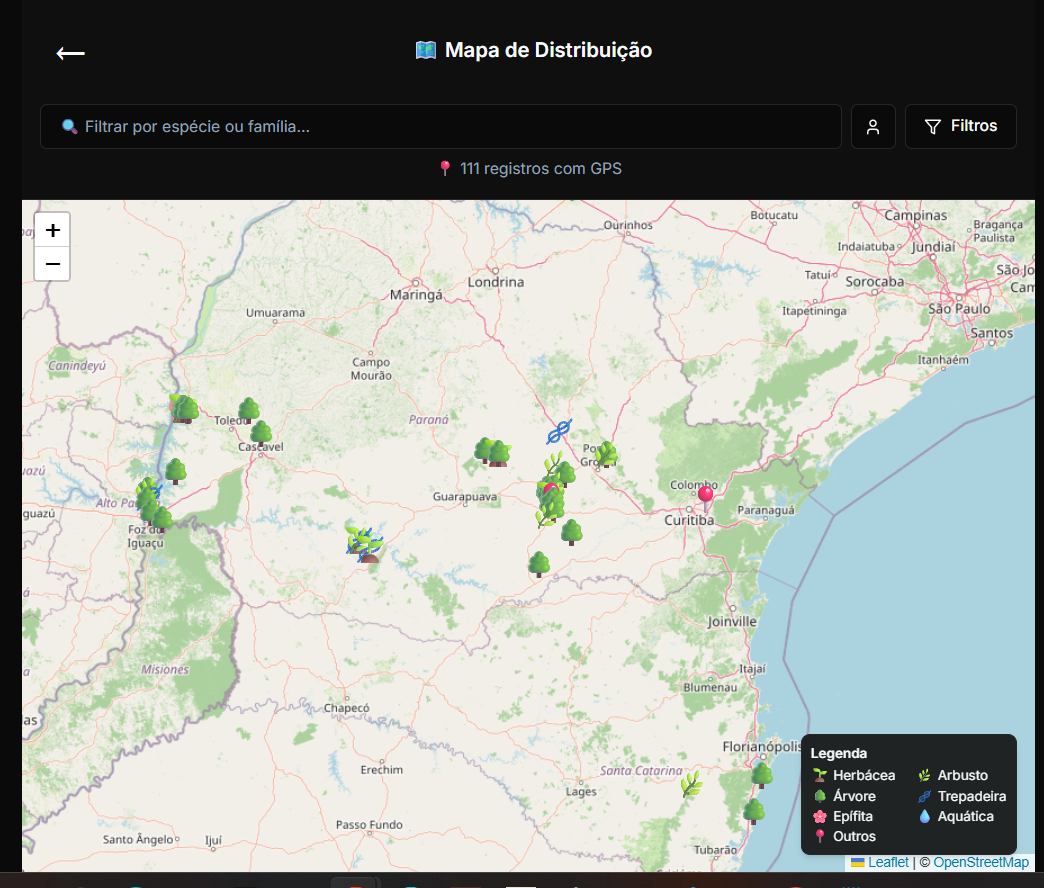The height and width of the screenshot is (888, 1044).
Task: Click the tree marker at Foz do Iguaçu
Action: tap(162, 519)
